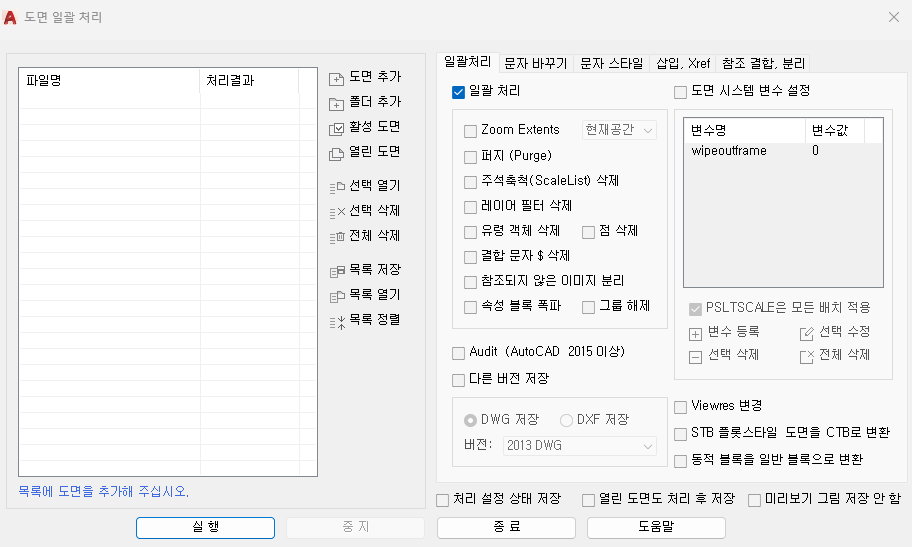The image size is (912, 547).
Task: Switch to the 일괄처리 tab
Action: (x=468, y=62)
